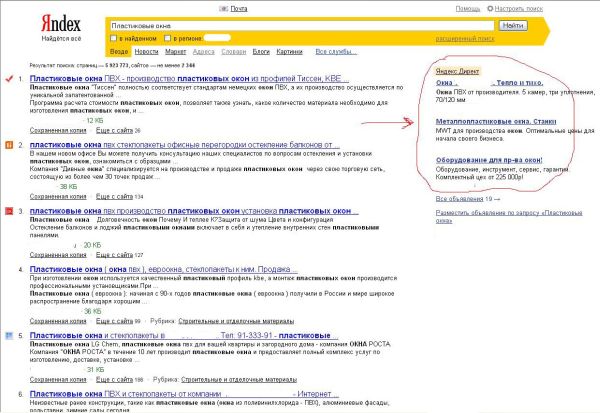Click the '38 КБ' size text of result 2
Viewport: 600px width, 413px height.
click(x=68, y=186)
